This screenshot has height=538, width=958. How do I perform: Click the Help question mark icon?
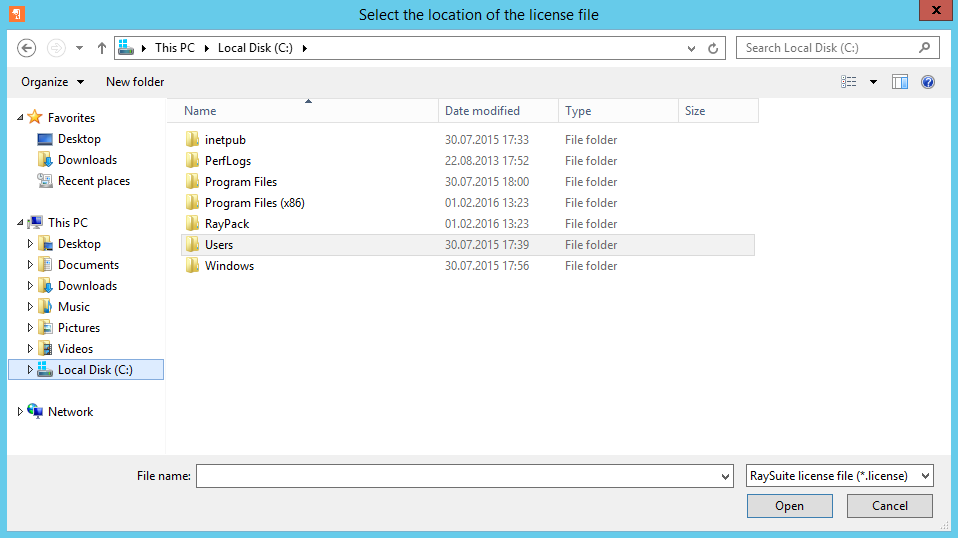click(x=928, y=82)
